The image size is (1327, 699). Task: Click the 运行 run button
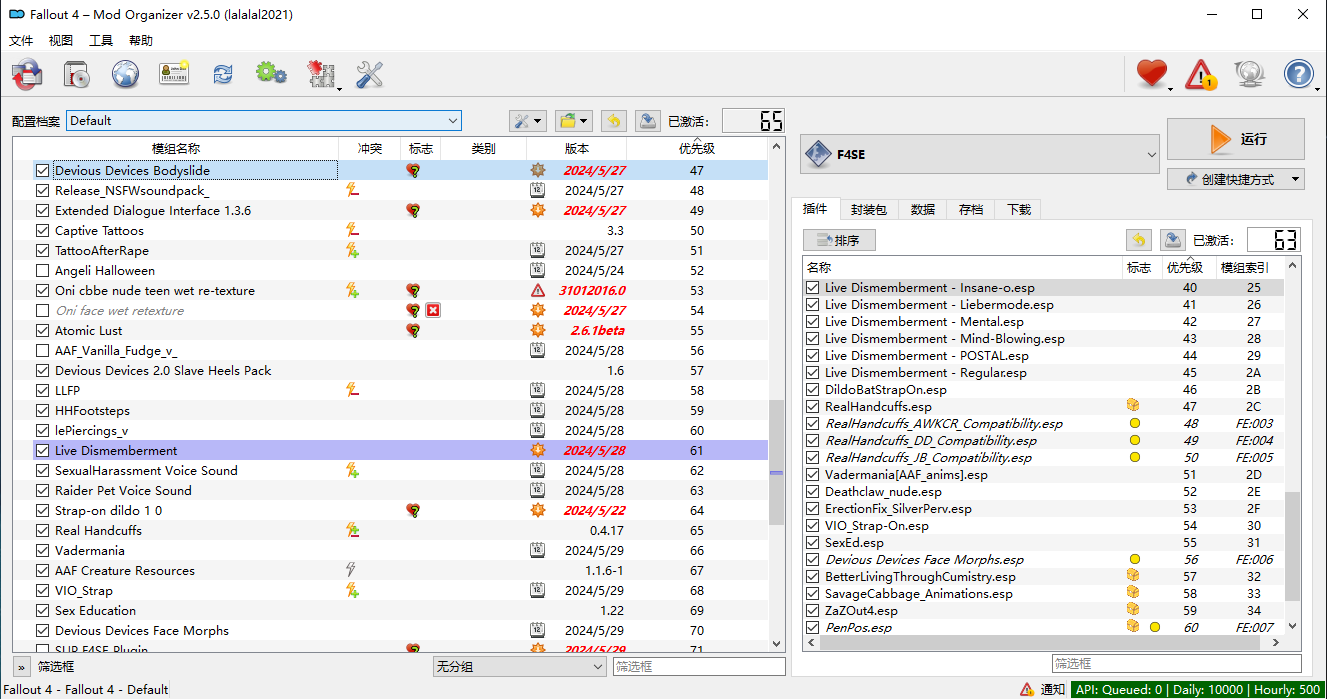(x=1236, y=139)
